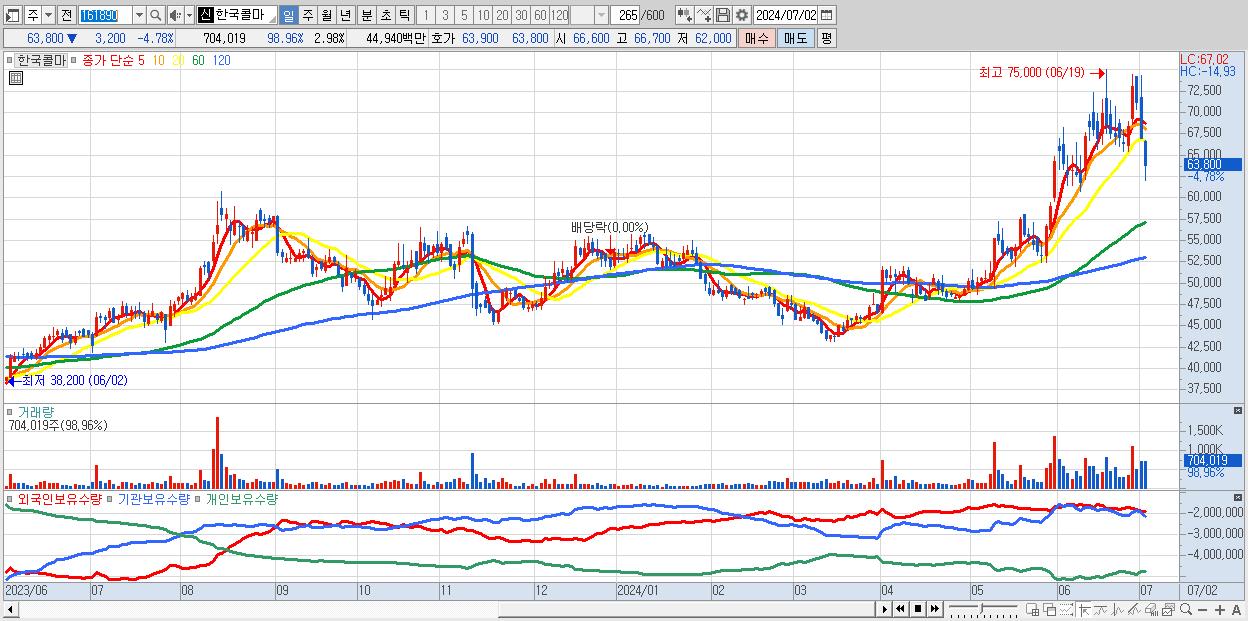Click the date field 2024/07/02
The width and height of the screenshot is (1248, 621).
pyautogui.click(x=785, y=15)
